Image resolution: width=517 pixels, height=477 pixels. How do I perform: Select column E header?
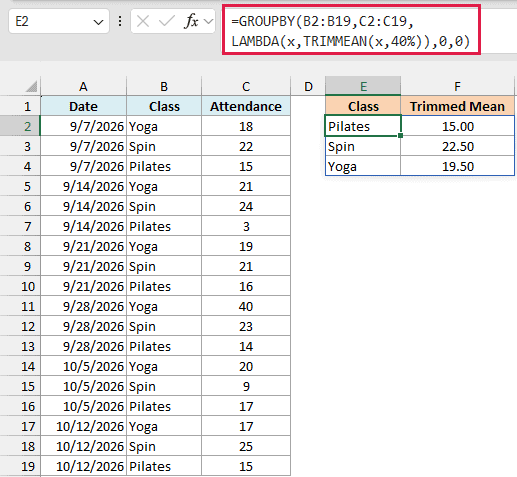point(363,87)
